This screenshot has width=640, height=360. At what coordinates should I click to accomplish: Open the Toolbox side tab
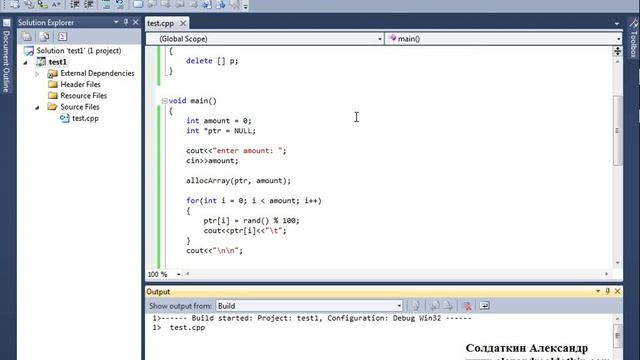click(x=633, y=43)
